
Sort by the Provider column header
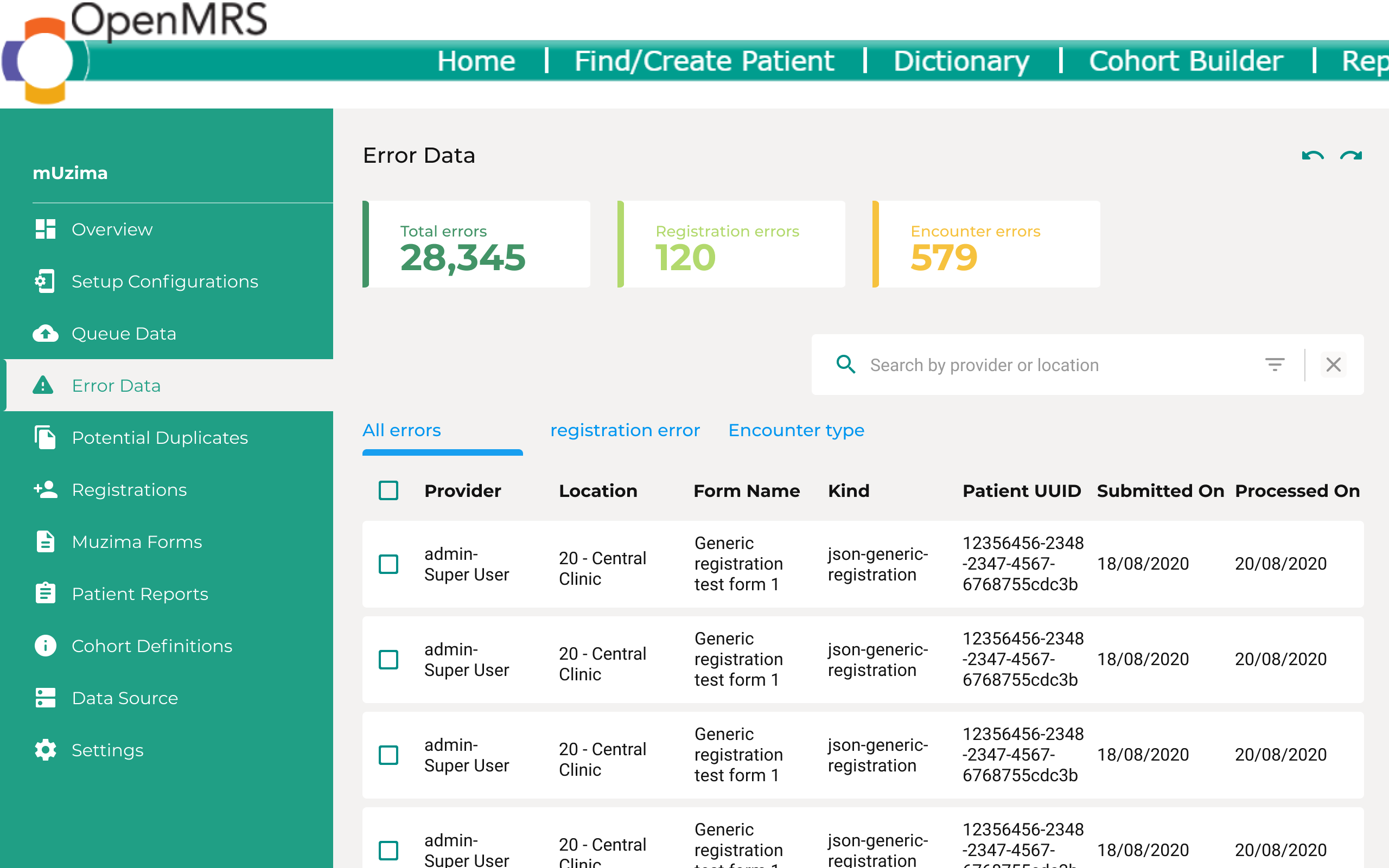point(463,491)
